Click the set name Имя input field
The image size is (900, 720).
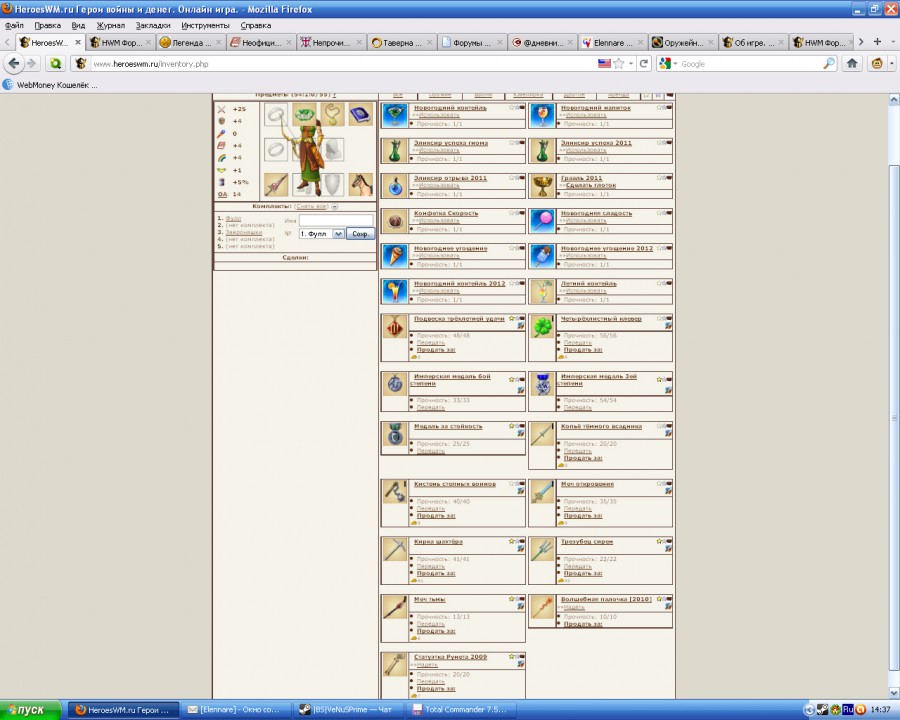pyautogui.click(x=336, y=220)
